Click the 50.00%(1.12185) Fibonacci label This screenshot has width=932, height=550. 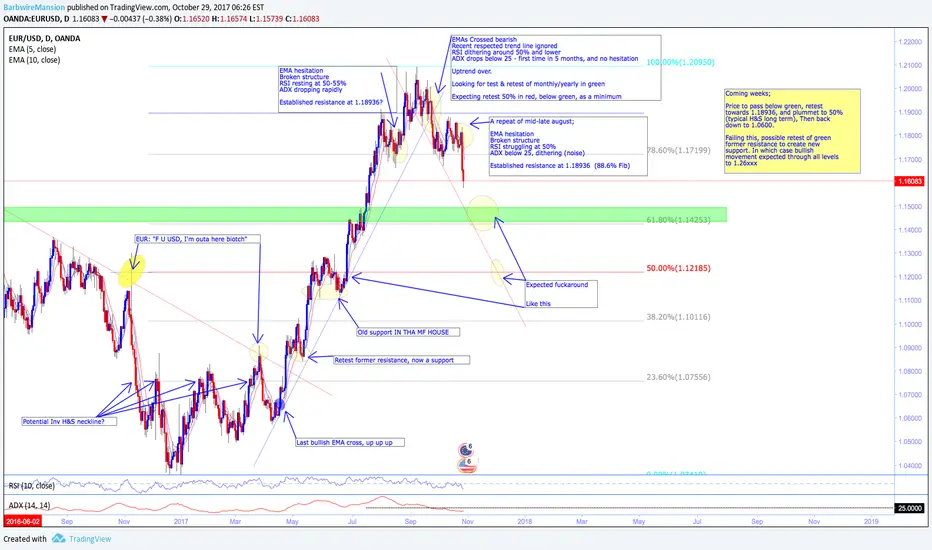click(678, 268)
